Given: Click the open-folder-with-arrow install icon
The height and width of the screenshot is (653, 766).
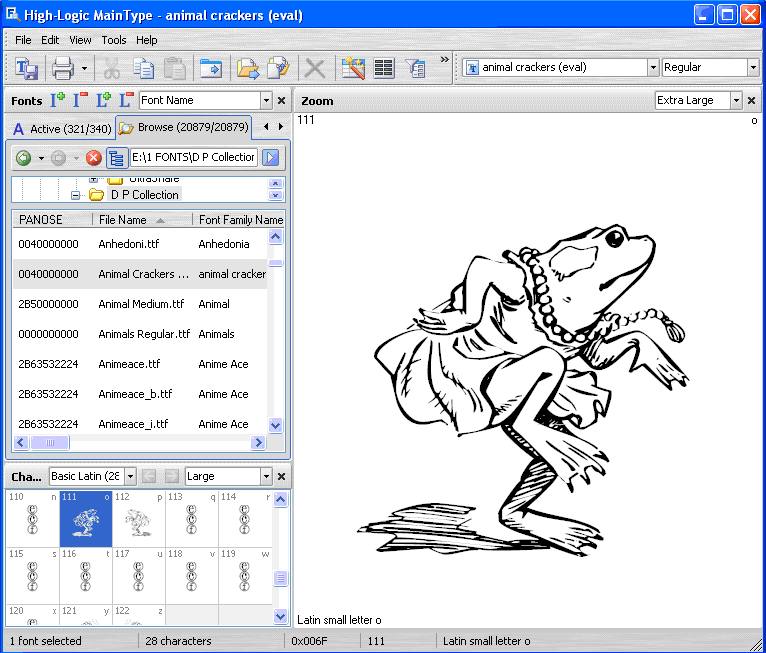Looking at the screenshot, I should coord(248,68).
